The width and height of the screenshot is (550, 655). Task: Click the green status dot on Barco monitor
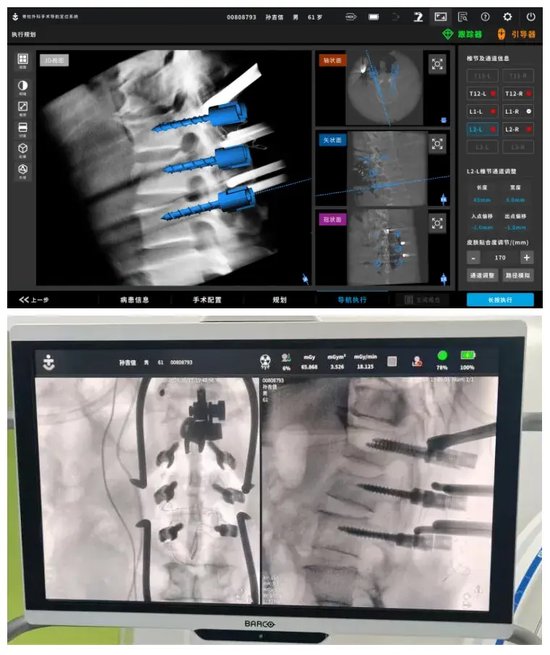[x=442, y=355]
